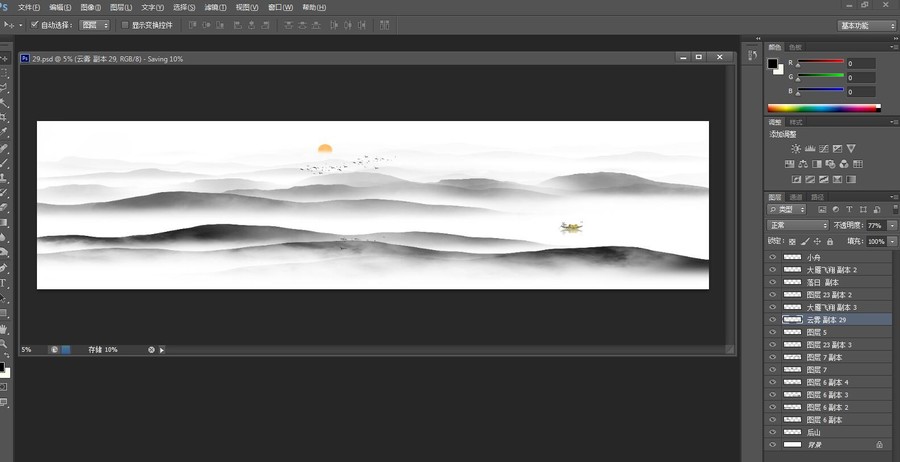This screenshot has height=462, width=900.
Task: Enable the 显示变换控件 checkbox
Action: click(x=125, y=25)
